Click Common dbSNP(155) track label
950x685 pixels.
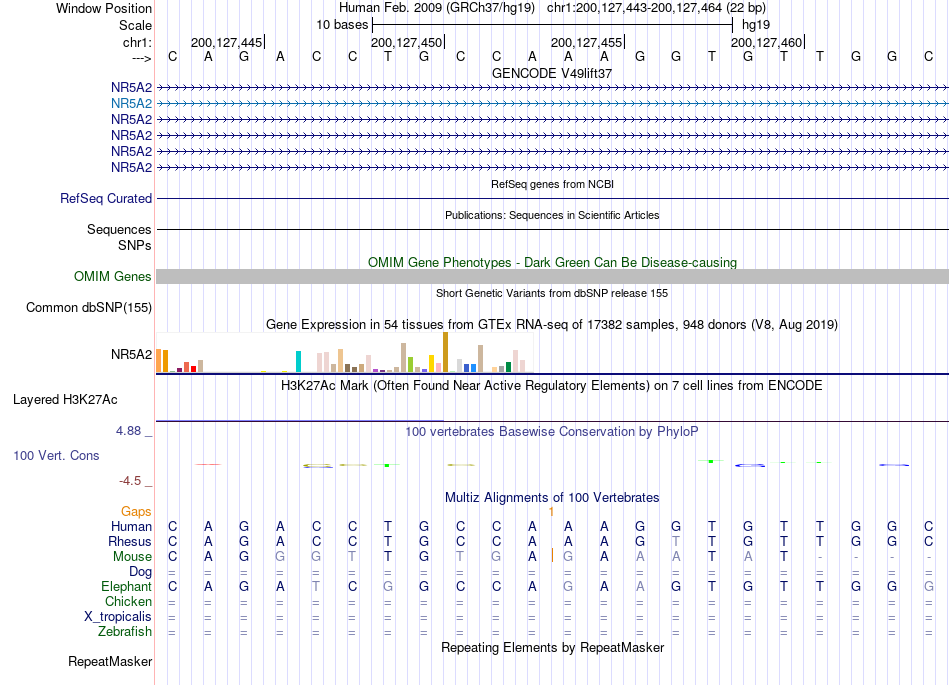click(x=88, y=308)
